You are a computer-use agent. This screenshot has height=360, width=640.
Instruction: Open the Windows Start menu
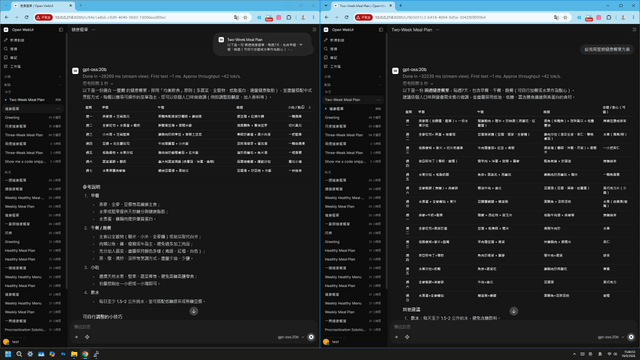(8, 354)
